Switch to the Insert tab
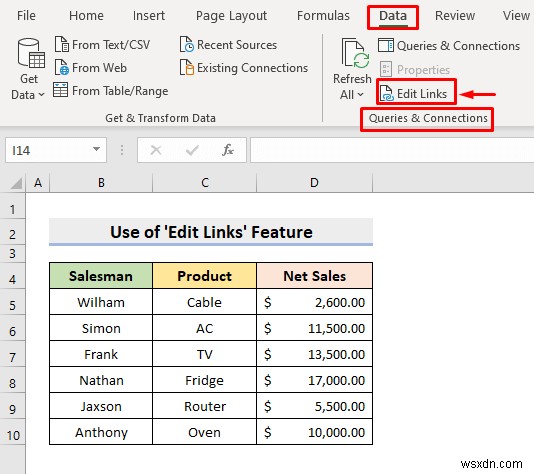This screenshot has height=474, width=534. point(148,16)
